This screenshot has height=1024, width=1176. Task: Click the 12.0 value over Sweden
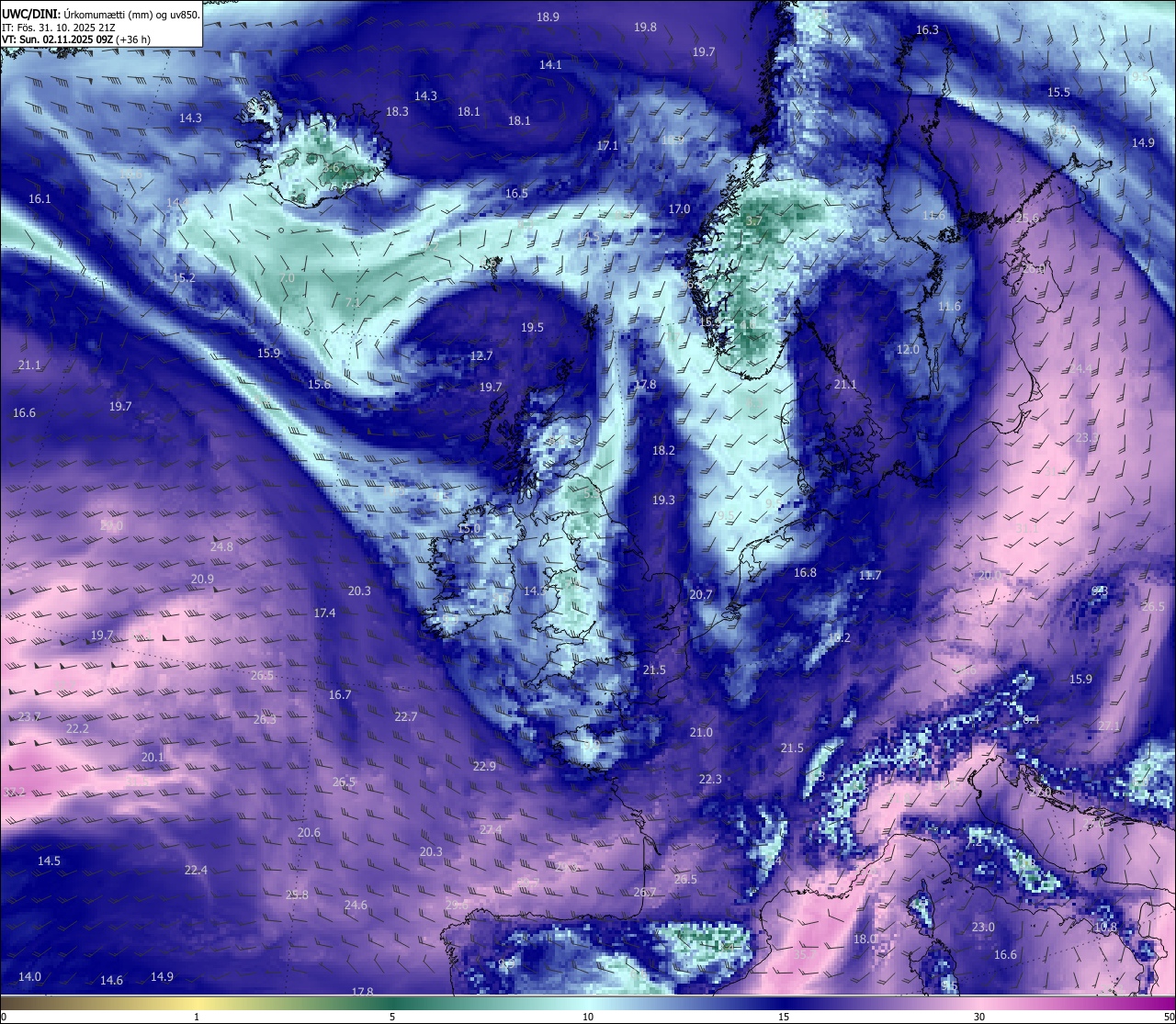(x=908, y=350)
